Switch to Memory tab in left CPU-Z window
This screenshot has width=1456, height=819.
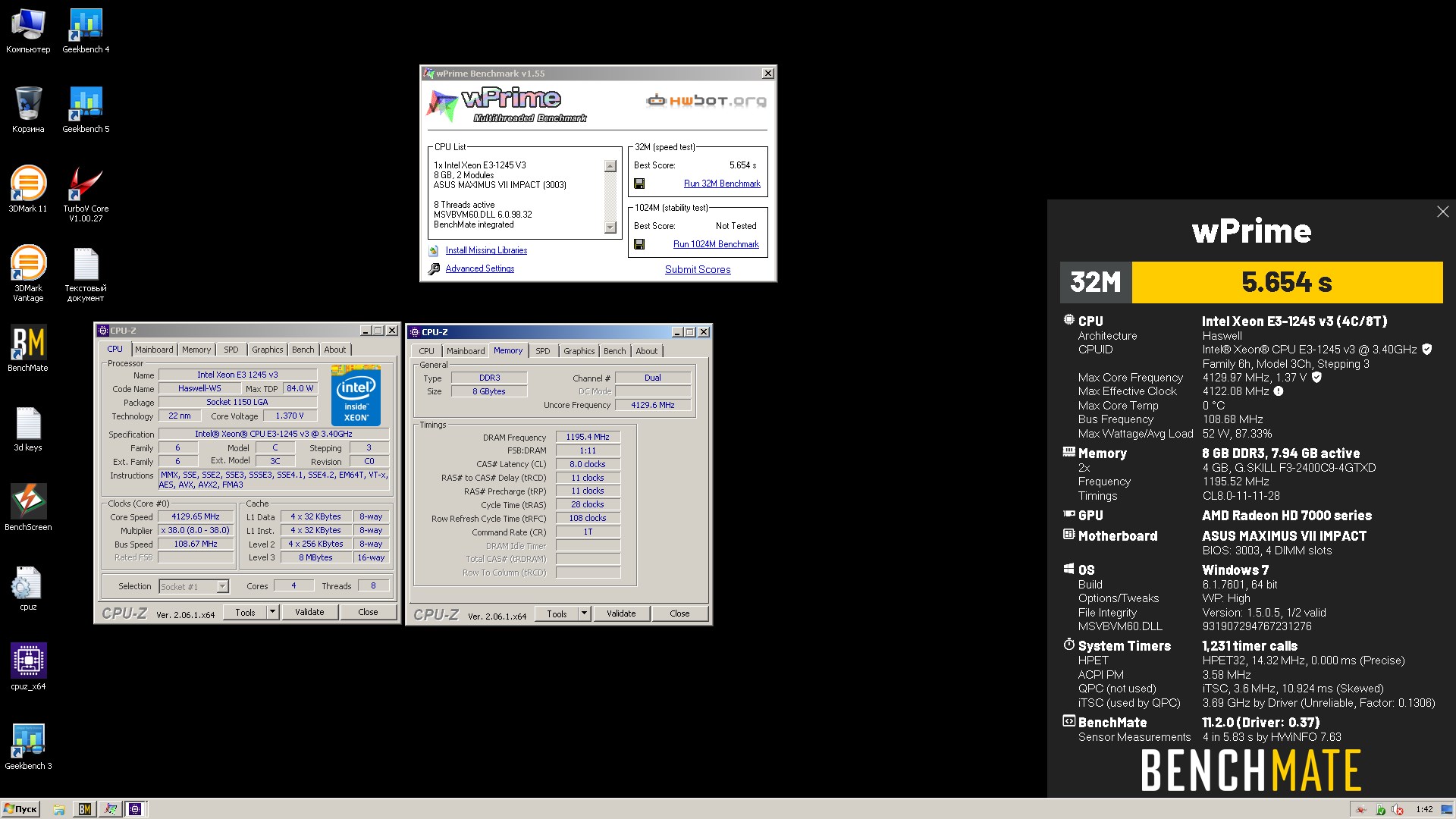click(196, 350)
